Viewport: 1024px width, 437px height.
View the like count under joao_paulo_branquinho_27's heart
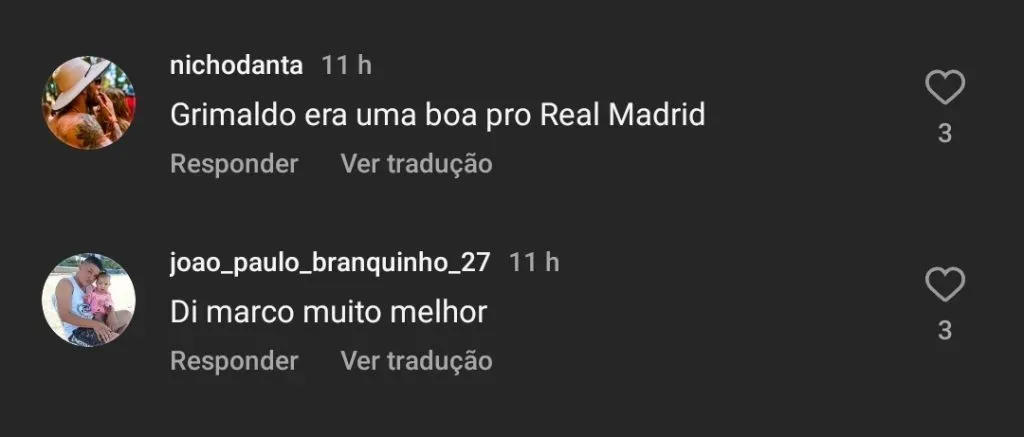click(x=945, y=331)
